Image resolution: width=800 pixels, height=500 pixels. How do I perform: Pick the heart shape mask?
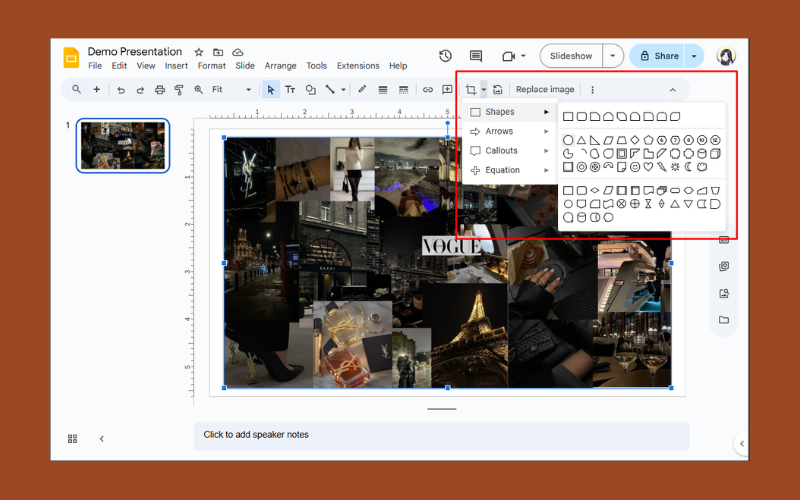pyautogui.click(x=648, y=167)
